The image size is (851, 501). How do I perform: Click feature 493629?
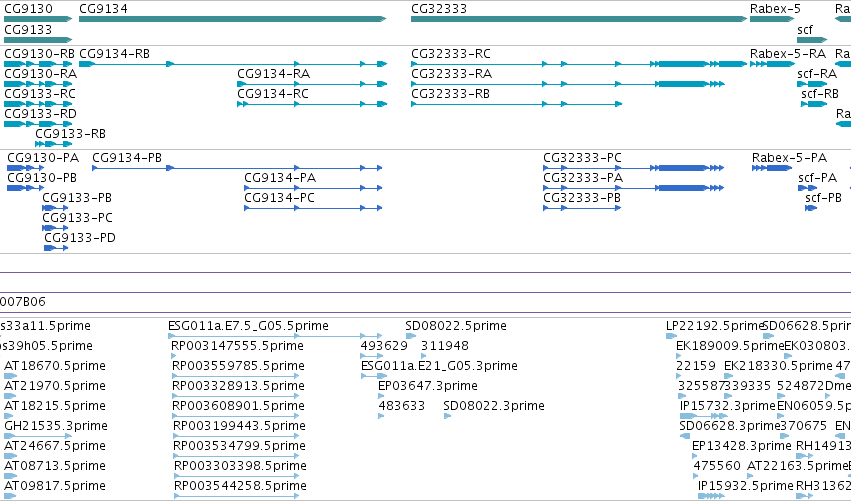pyautogui.click(x=384, y=346)
